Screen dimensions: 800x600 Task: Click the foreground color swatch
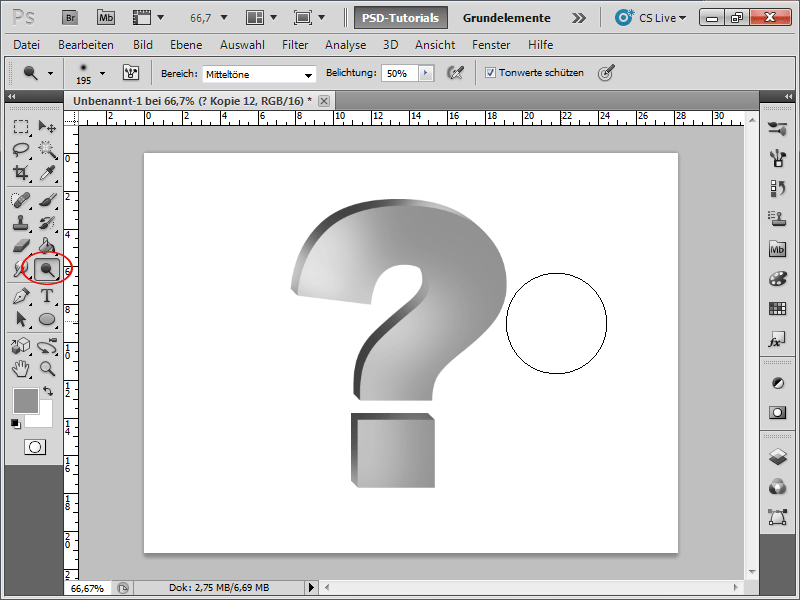pos(26,401)
